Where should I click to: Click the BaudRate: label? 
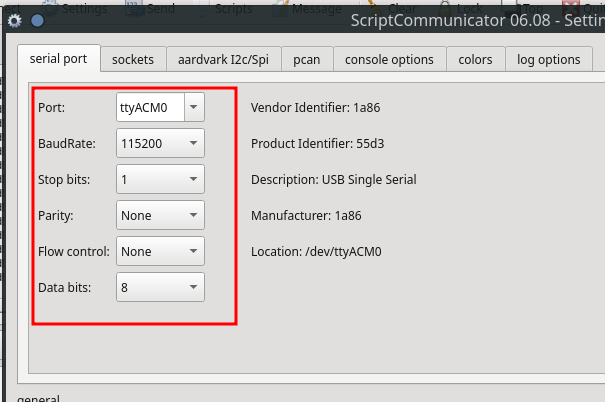[x=67, y=144]
